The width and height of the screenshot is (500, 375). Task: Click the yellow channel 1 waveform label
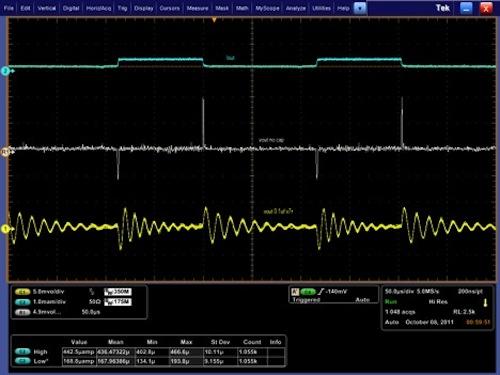[x=278, y=211]
